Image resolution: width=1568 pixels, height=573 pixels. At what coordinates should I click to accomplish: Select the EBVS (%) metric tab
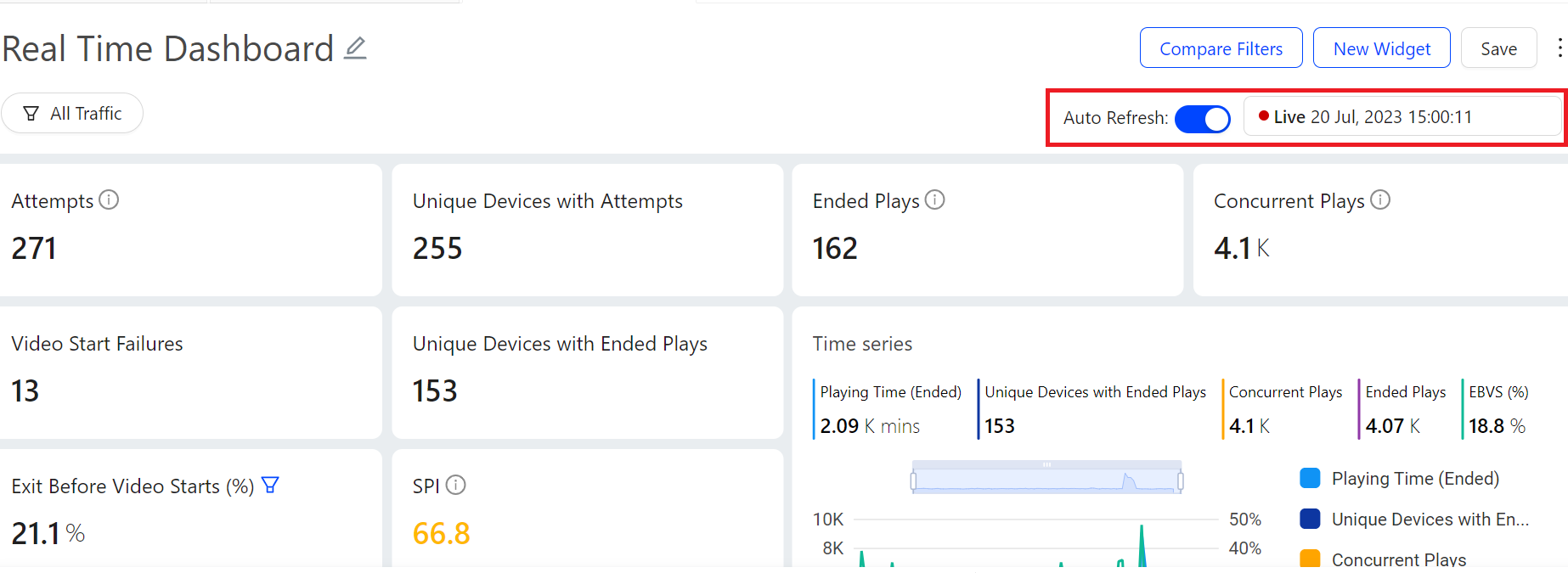tap(1497, 408)
